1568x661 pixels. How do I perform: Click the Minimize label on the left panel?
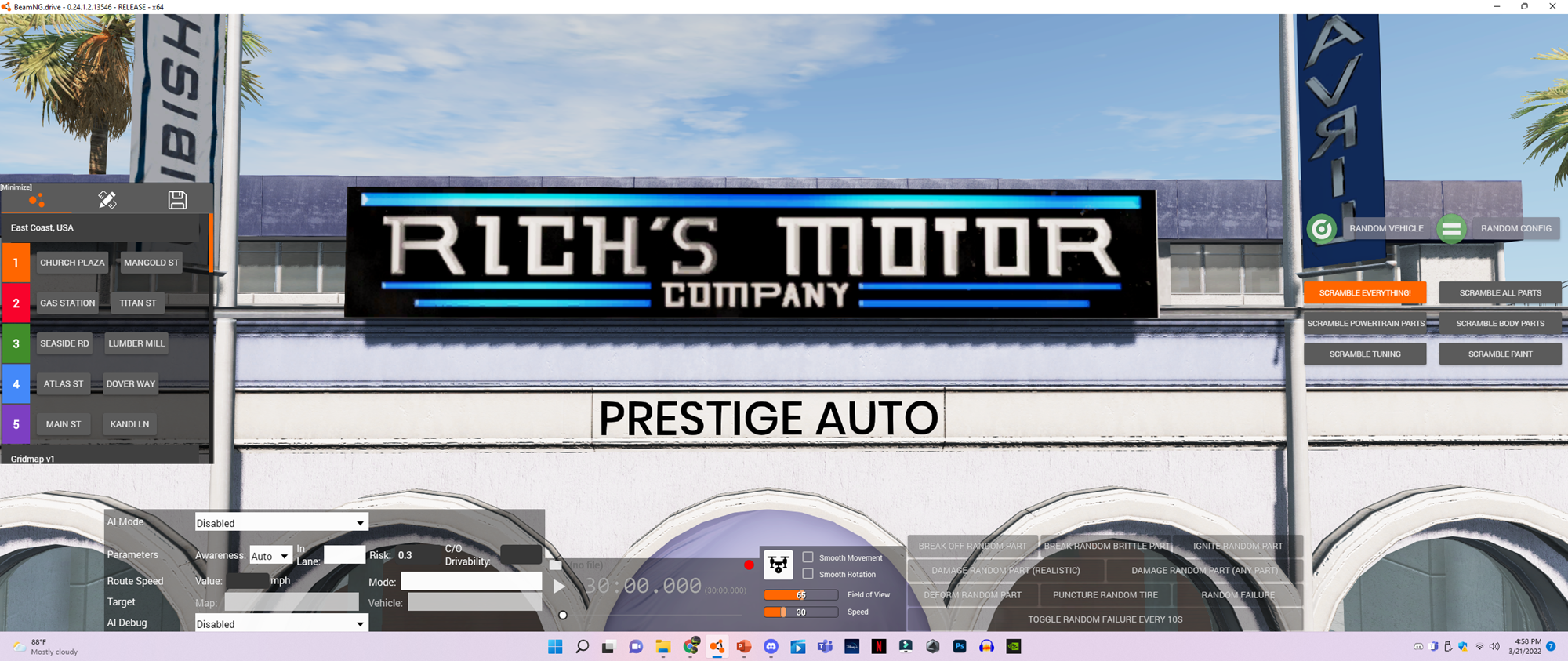pos(16,187)
